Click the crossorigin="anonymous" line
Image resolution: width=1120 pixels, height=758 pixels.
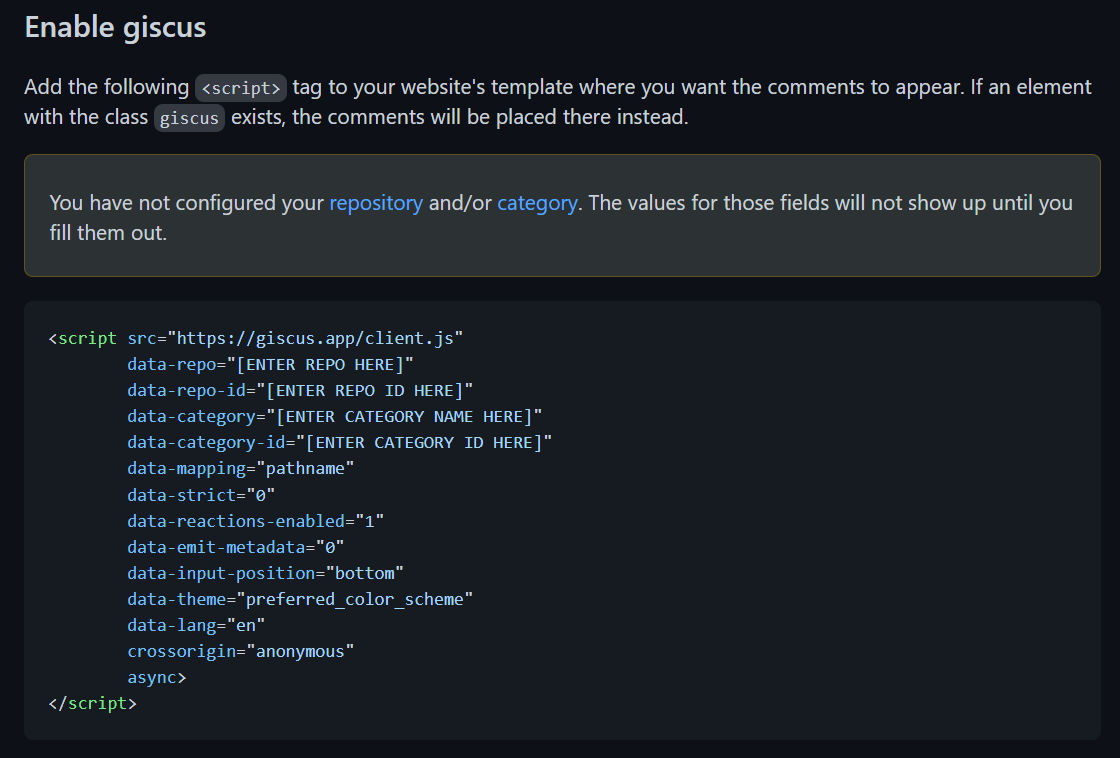click(240, 651)
